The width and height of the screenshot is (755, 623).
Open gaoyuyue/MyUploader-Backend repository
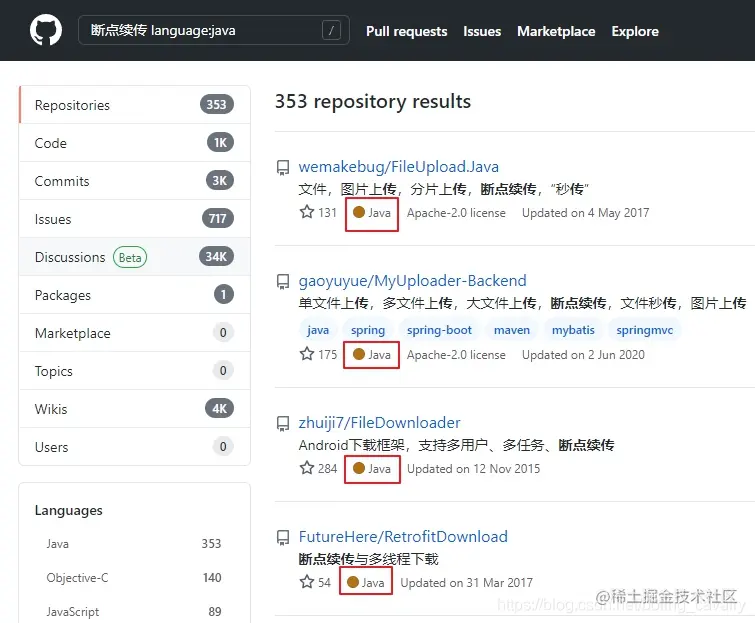coord(412,281)
